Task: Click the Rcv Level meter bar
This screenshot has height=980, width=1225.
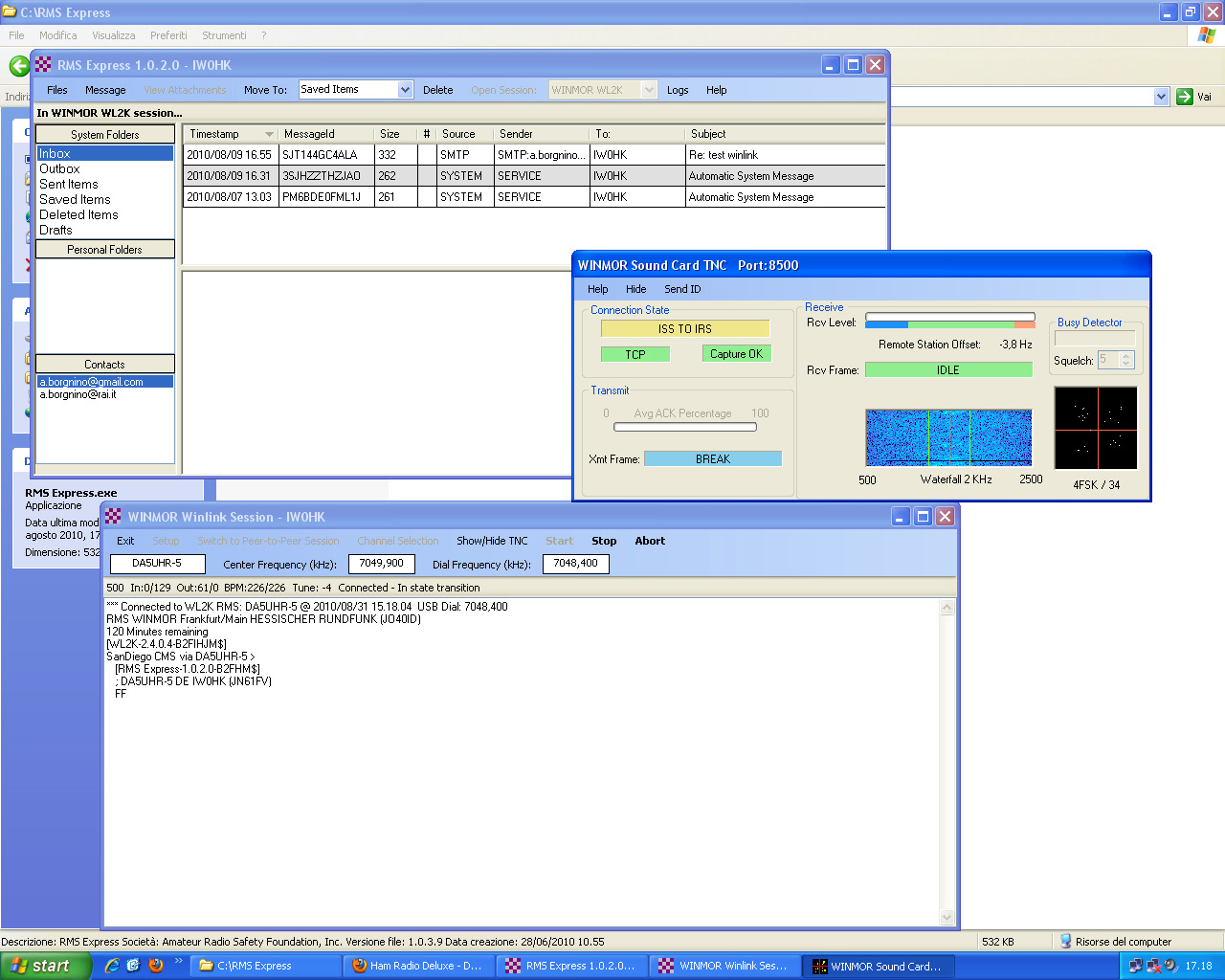Action: click(950, 321)
